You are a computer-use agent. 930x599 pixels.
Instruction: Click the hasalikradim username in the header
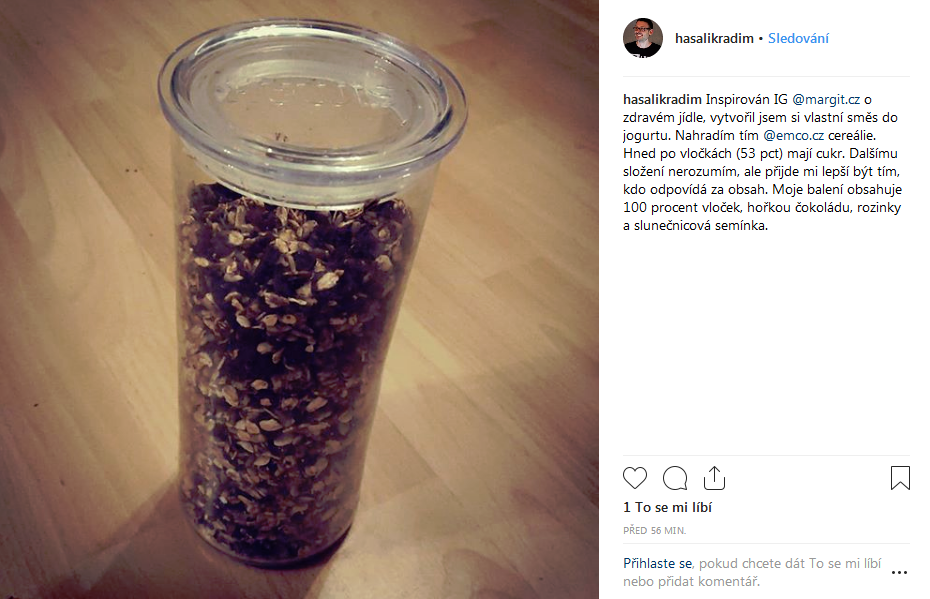coord(714,39)
